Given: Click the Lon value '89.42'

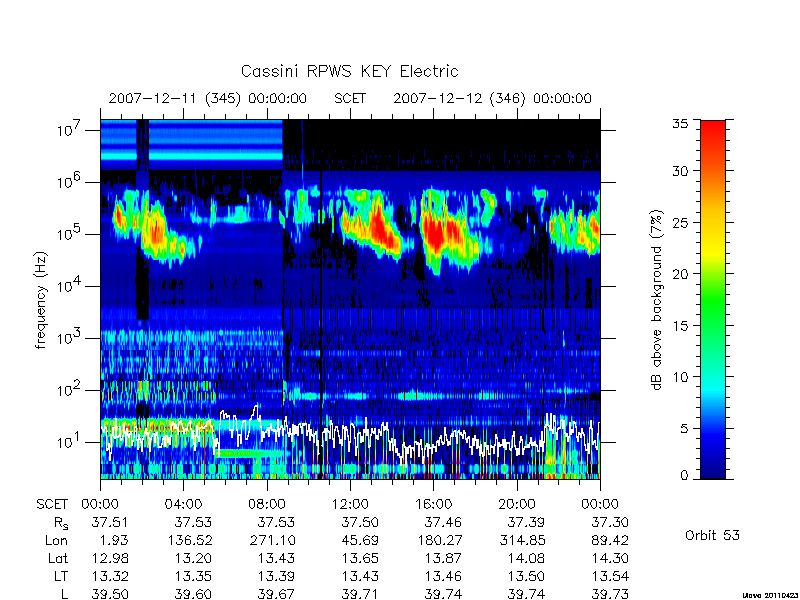Looking at the screenshot, I should click(610, 540).
